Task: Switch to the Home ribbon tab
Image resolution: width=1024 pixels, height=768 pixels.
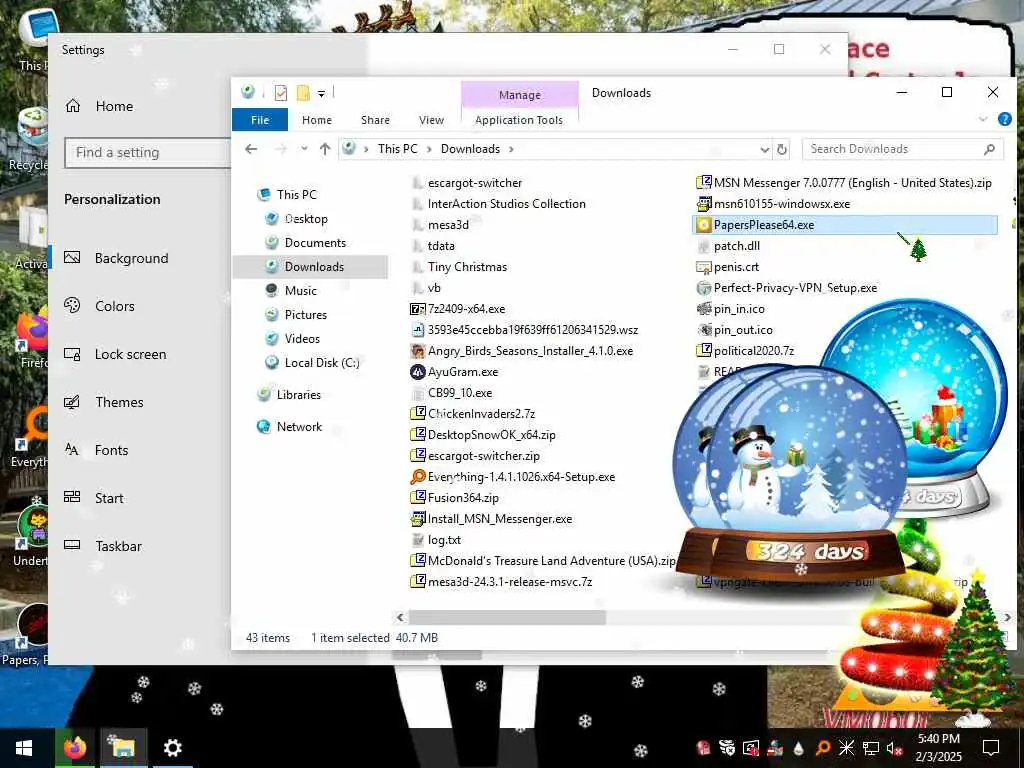Action: pos(317,120)
